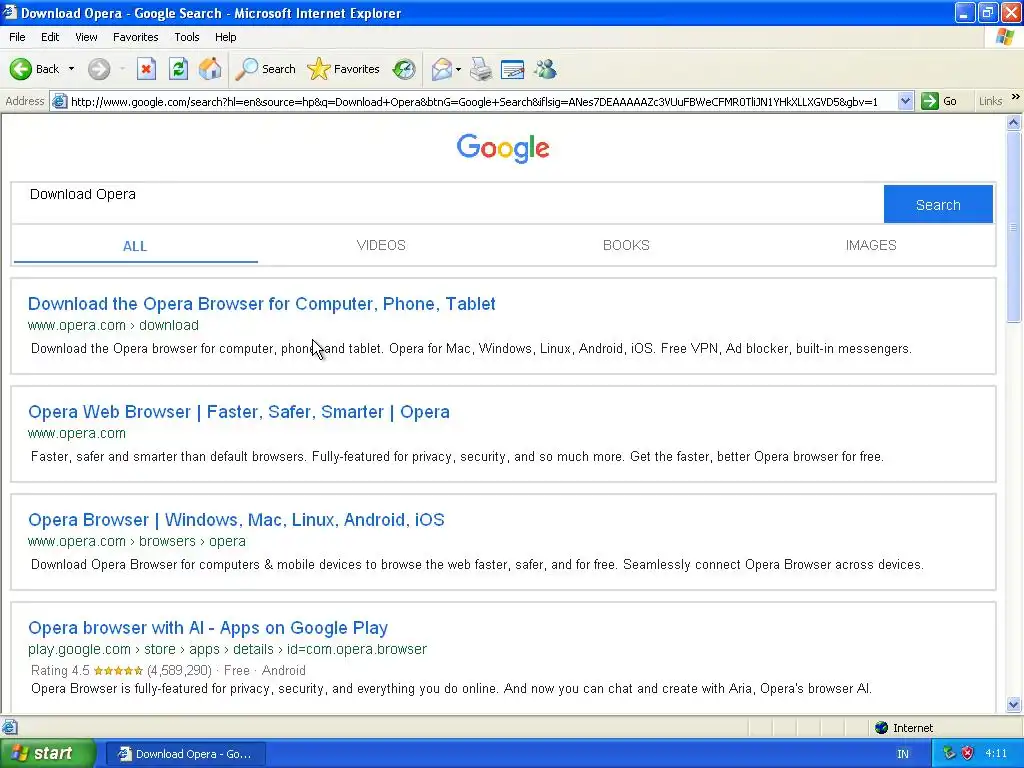
Task: Click the vertical scrollbar thumb
Action: tap(1014, 226)
